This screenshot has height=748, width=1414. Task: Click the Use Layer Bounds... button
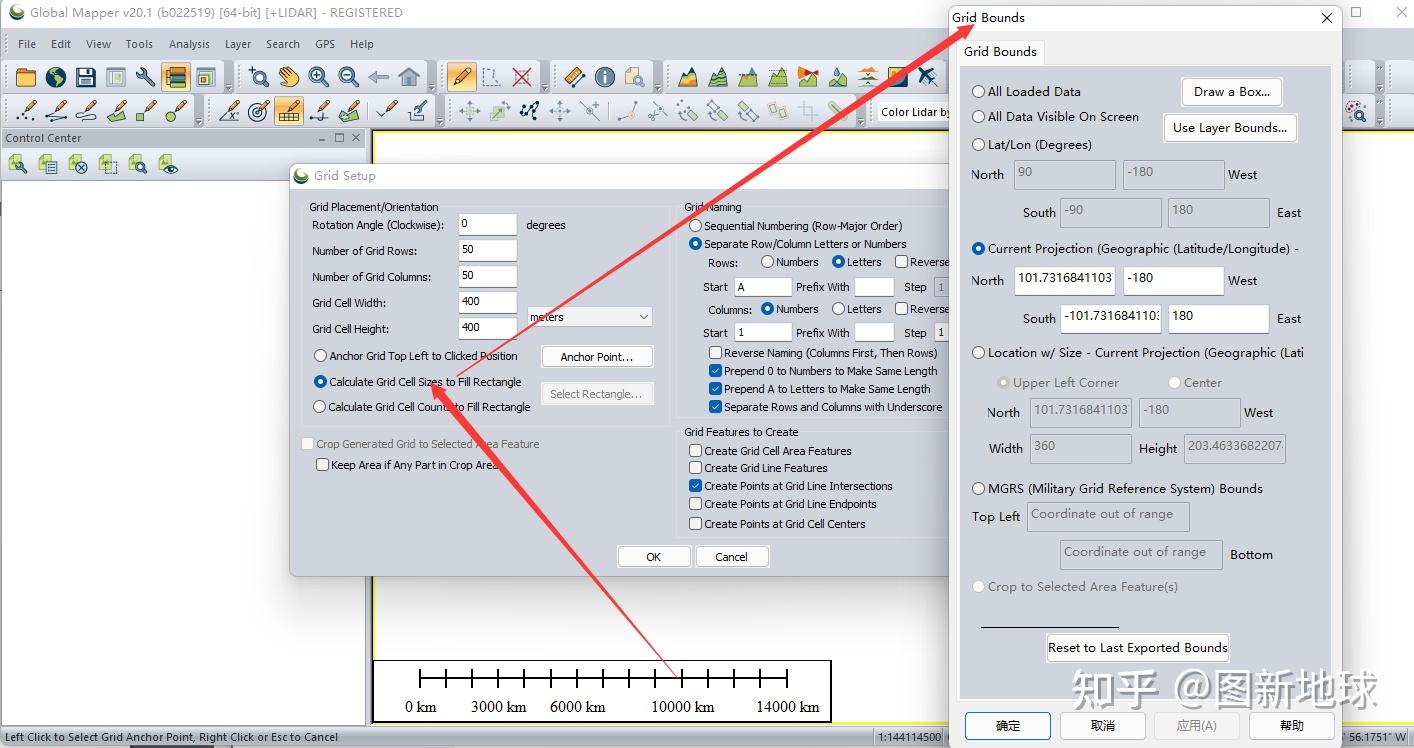tap(1229, 128)
